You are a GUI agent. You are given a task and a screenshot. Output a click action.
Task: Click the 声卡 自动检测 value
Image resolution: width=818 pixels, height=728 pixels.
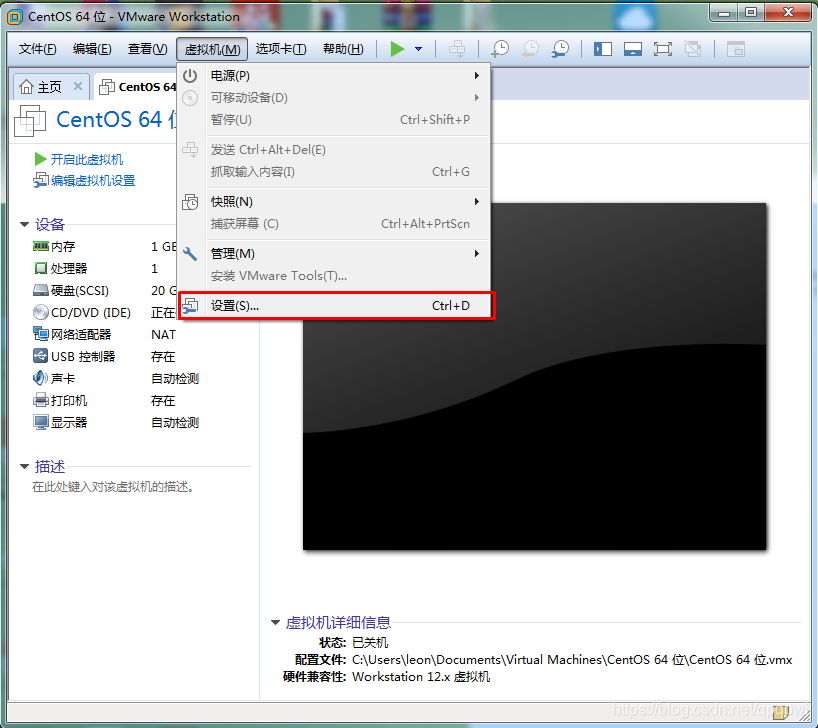175,378
